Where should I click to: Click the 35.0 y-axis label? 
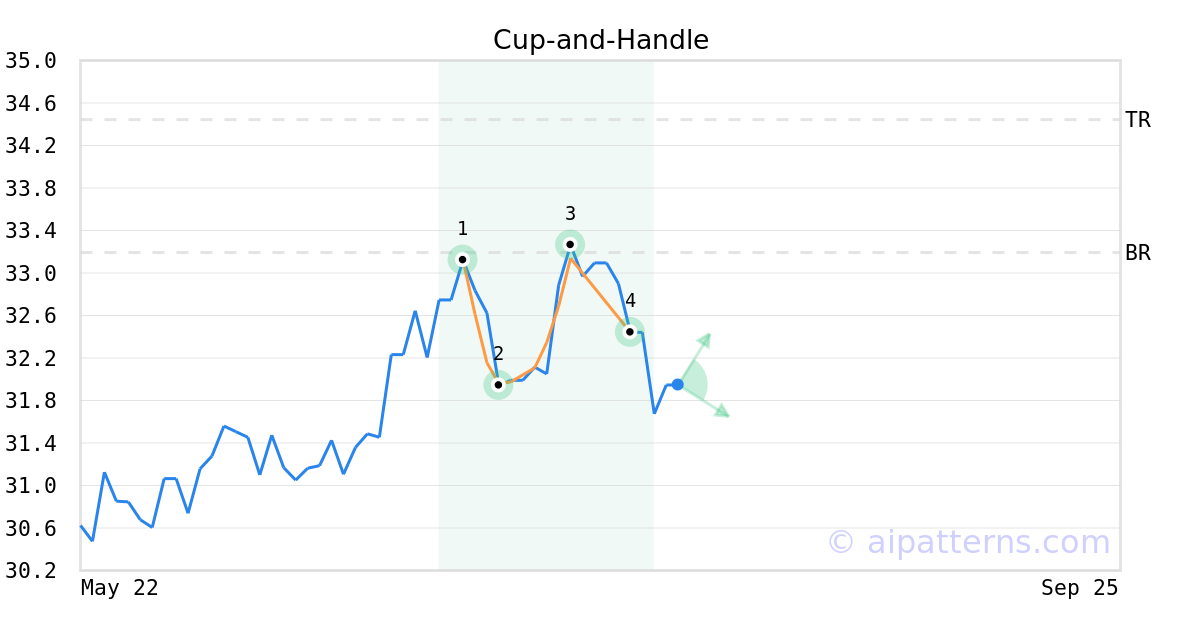coord(31,61)
